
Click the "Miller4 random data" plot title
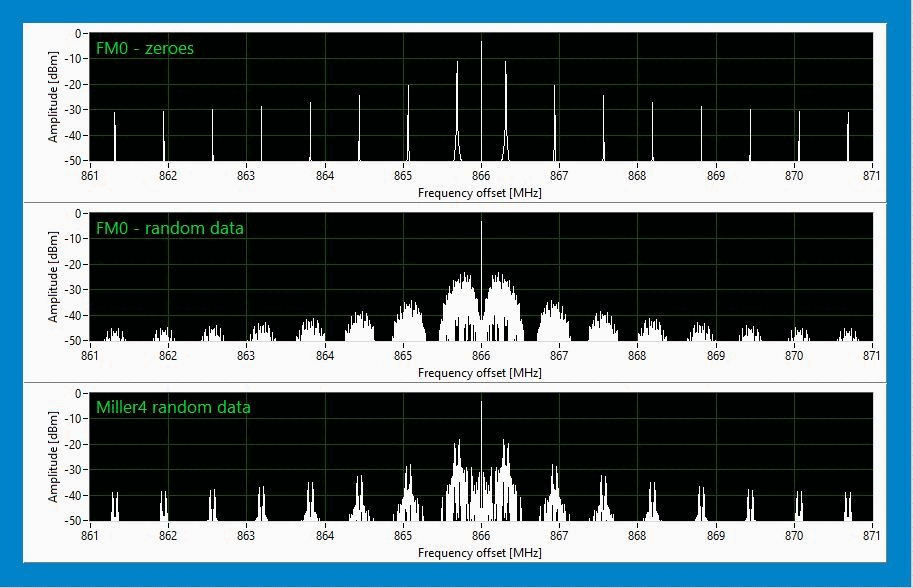click(173, 408)
